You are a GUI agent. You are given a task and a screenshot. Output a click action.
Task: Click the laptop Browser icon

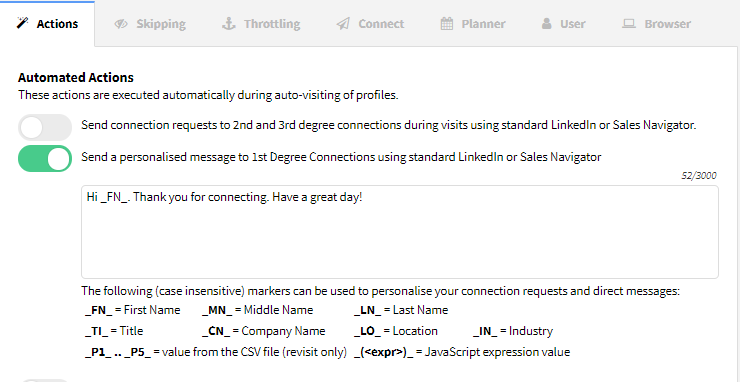(629, 24)
